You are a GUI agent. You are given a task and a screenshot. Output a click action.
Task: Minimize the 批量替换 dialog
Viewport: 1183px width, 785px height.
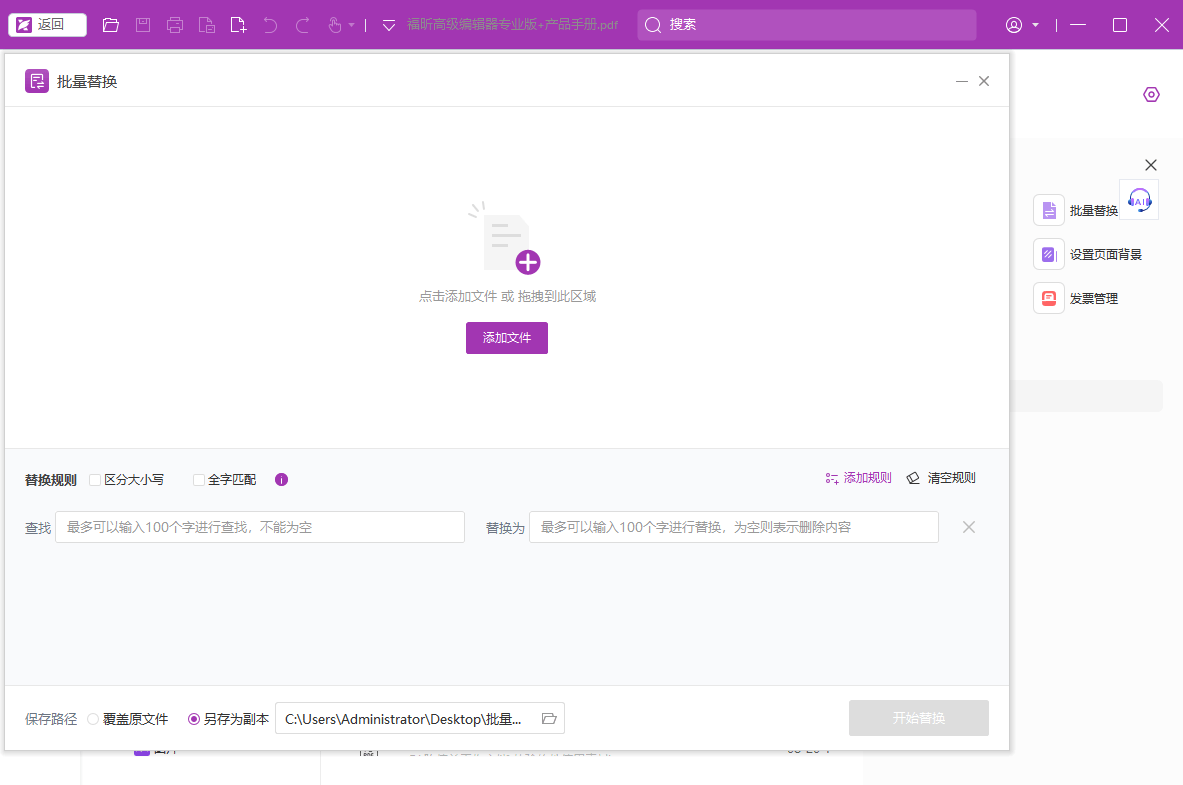pyautogui.click(x=961, y=81)
